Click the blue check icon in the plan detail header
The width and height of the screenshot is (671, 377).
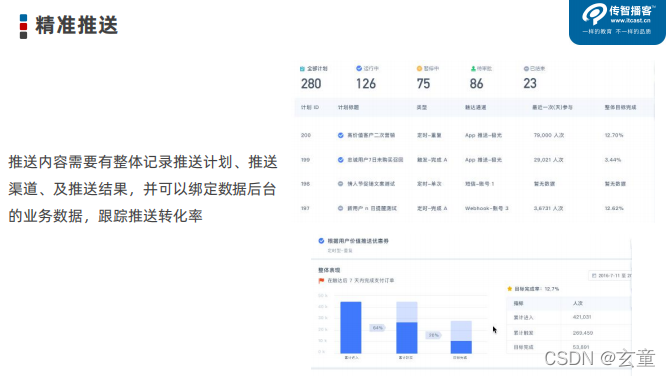(321, 241)
